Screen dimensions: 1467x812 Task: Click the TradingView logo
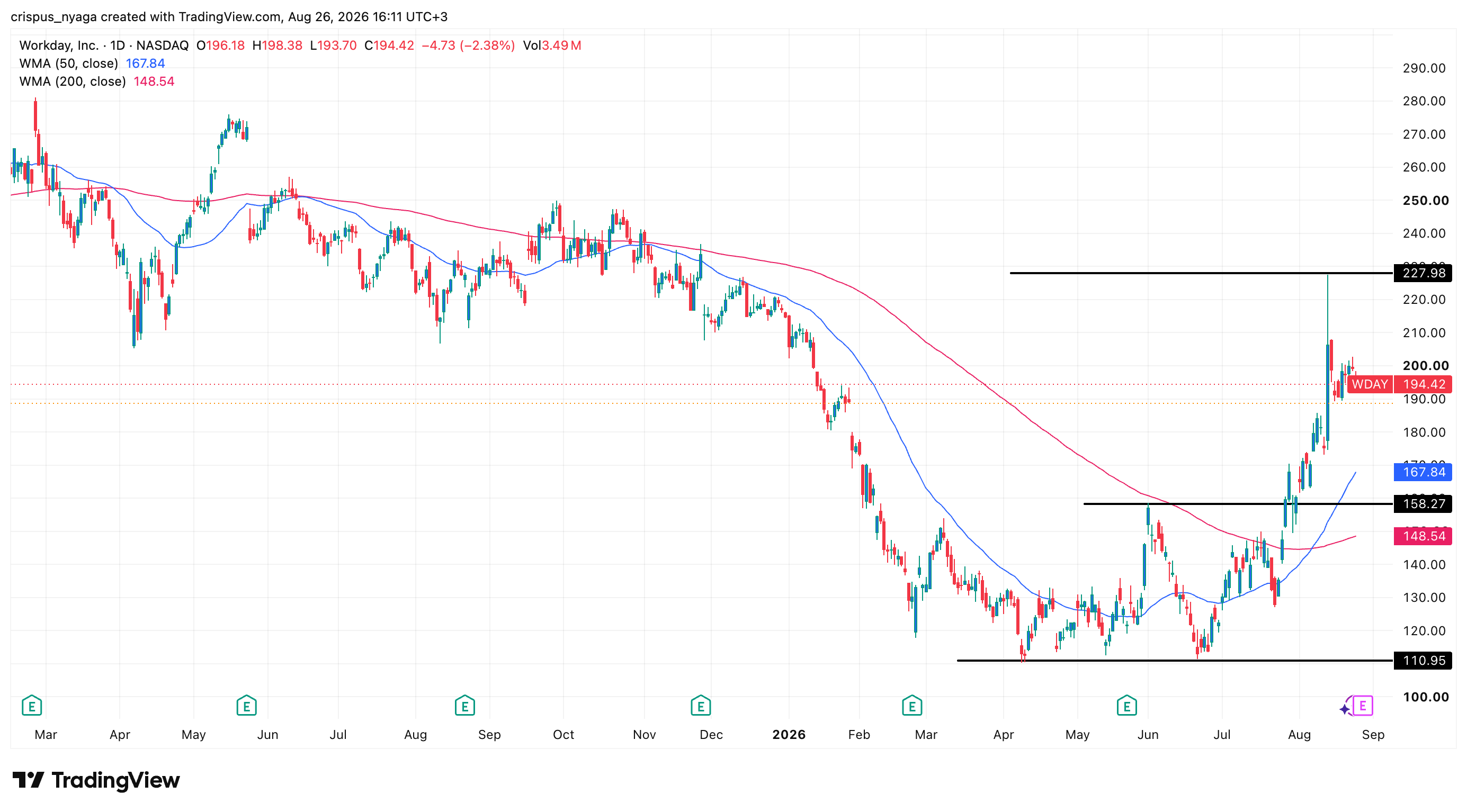(x=96, y=780)
